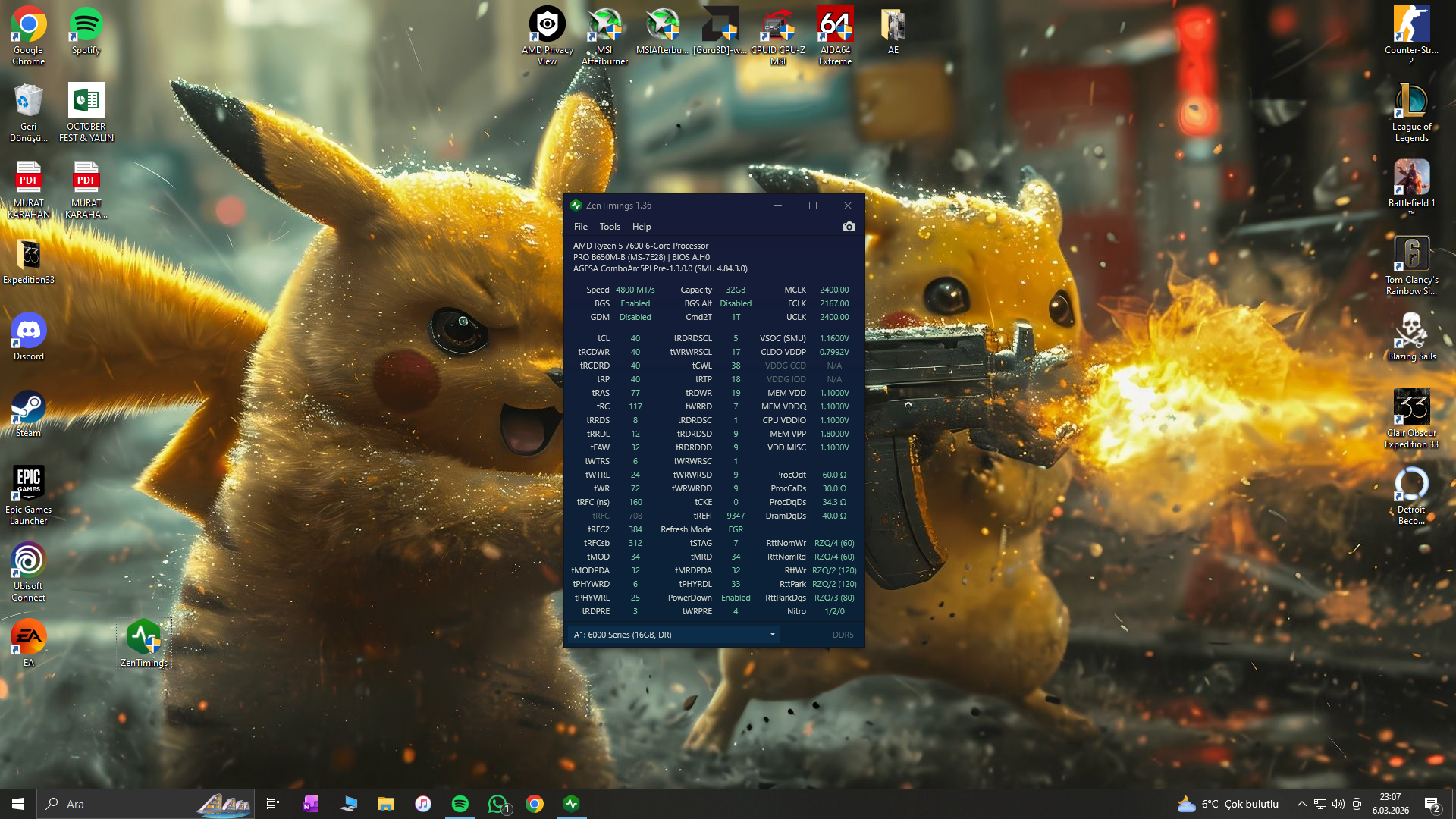Select the EA app desktop shortcut

28,644
